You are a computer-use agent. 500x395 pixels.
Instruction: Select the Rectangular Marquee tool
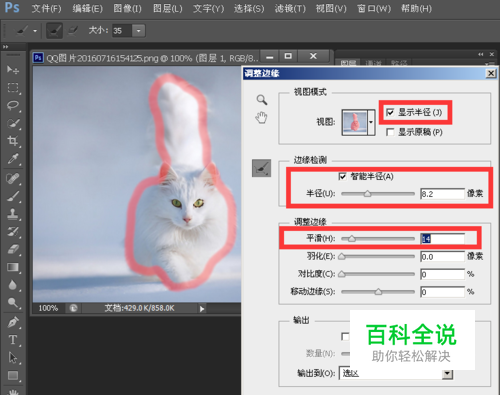click(13, 88)
